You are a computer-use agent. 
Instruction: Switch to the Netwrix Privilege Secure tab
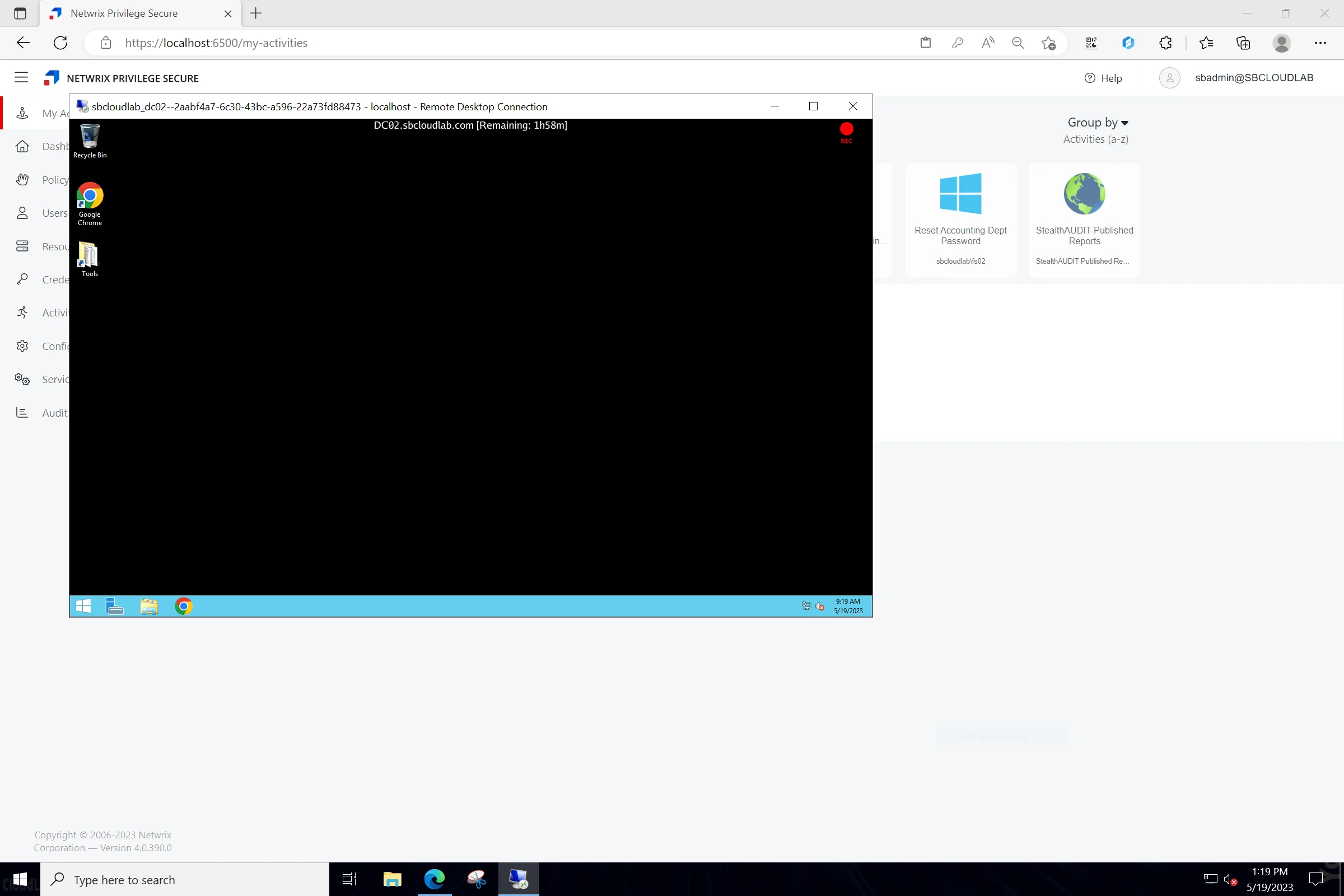(141, 13)
